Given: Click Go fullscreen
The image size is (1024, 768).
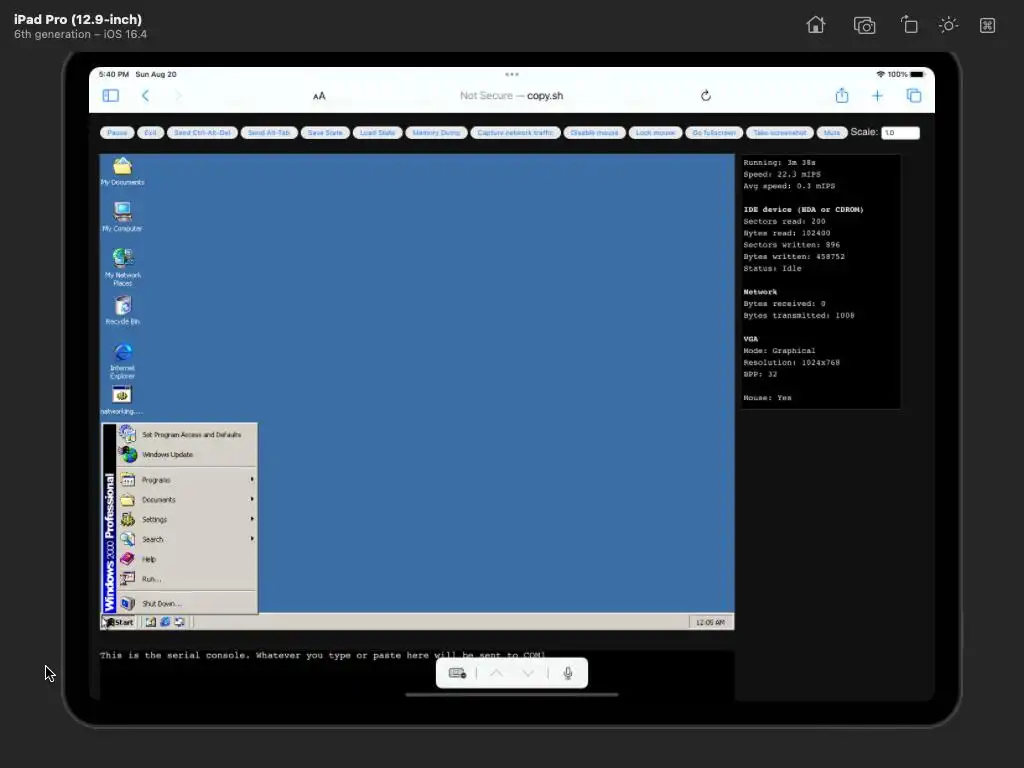Looking at the screenshot, I should [x=714, y=133].
